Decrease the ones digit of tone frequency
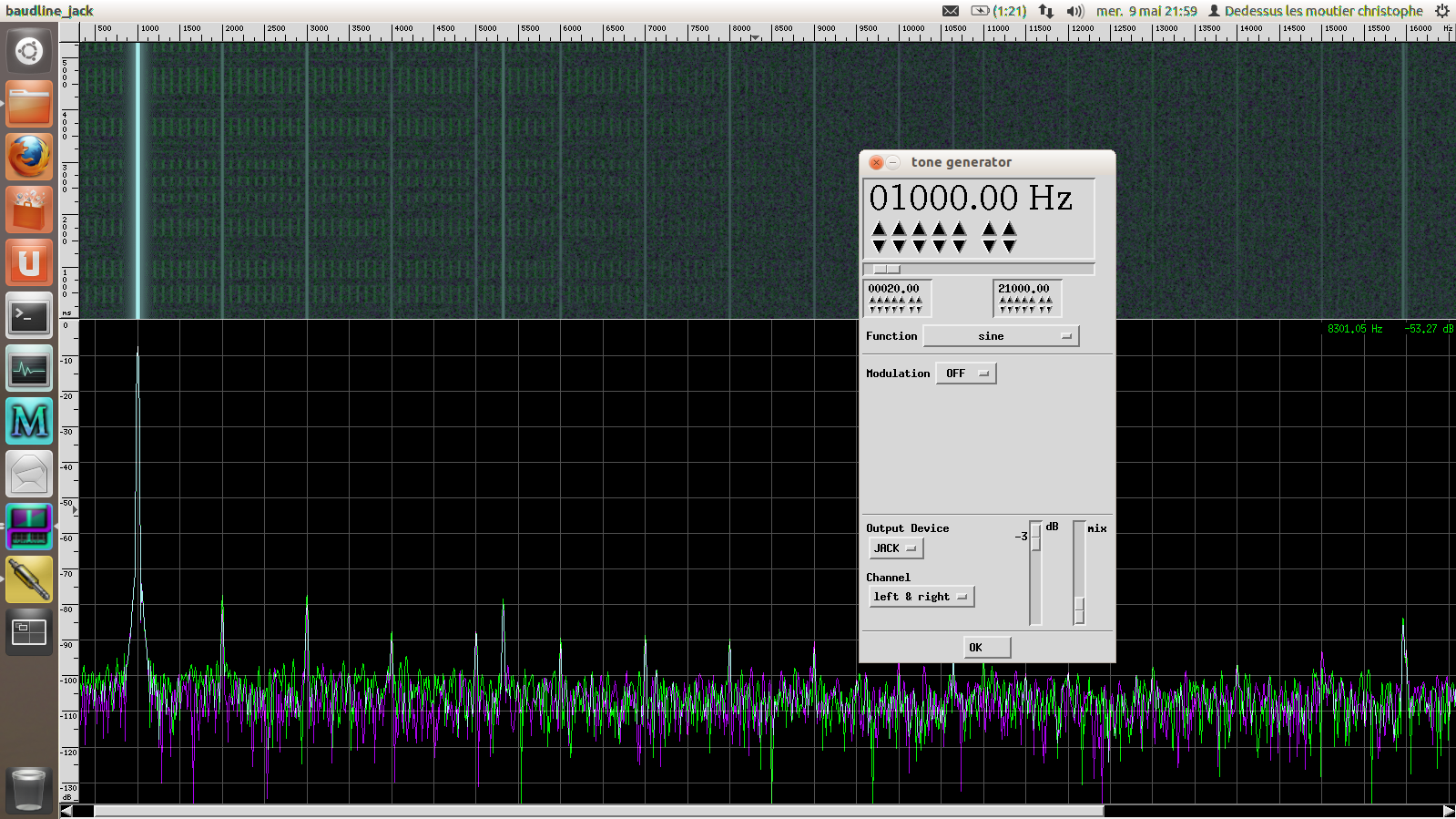The image size is (1456, 819). [959, 246]
